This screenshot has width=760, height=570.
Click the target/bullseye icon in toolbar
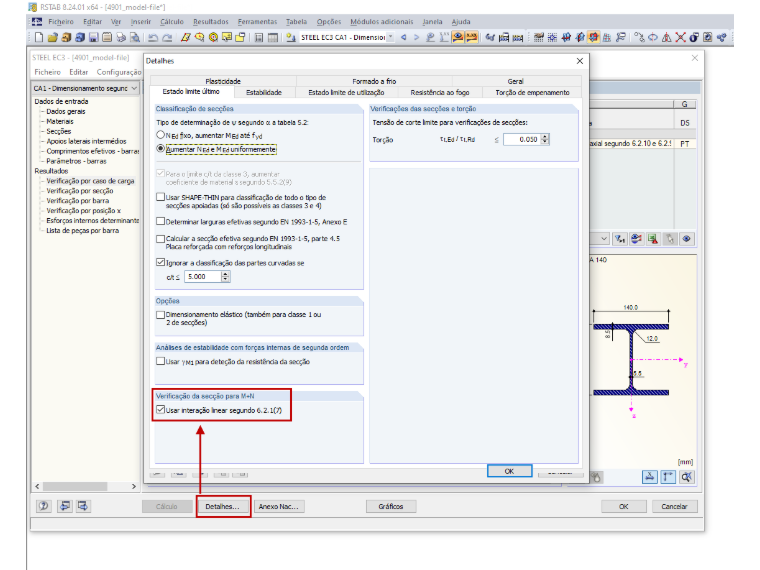point(213,37)
